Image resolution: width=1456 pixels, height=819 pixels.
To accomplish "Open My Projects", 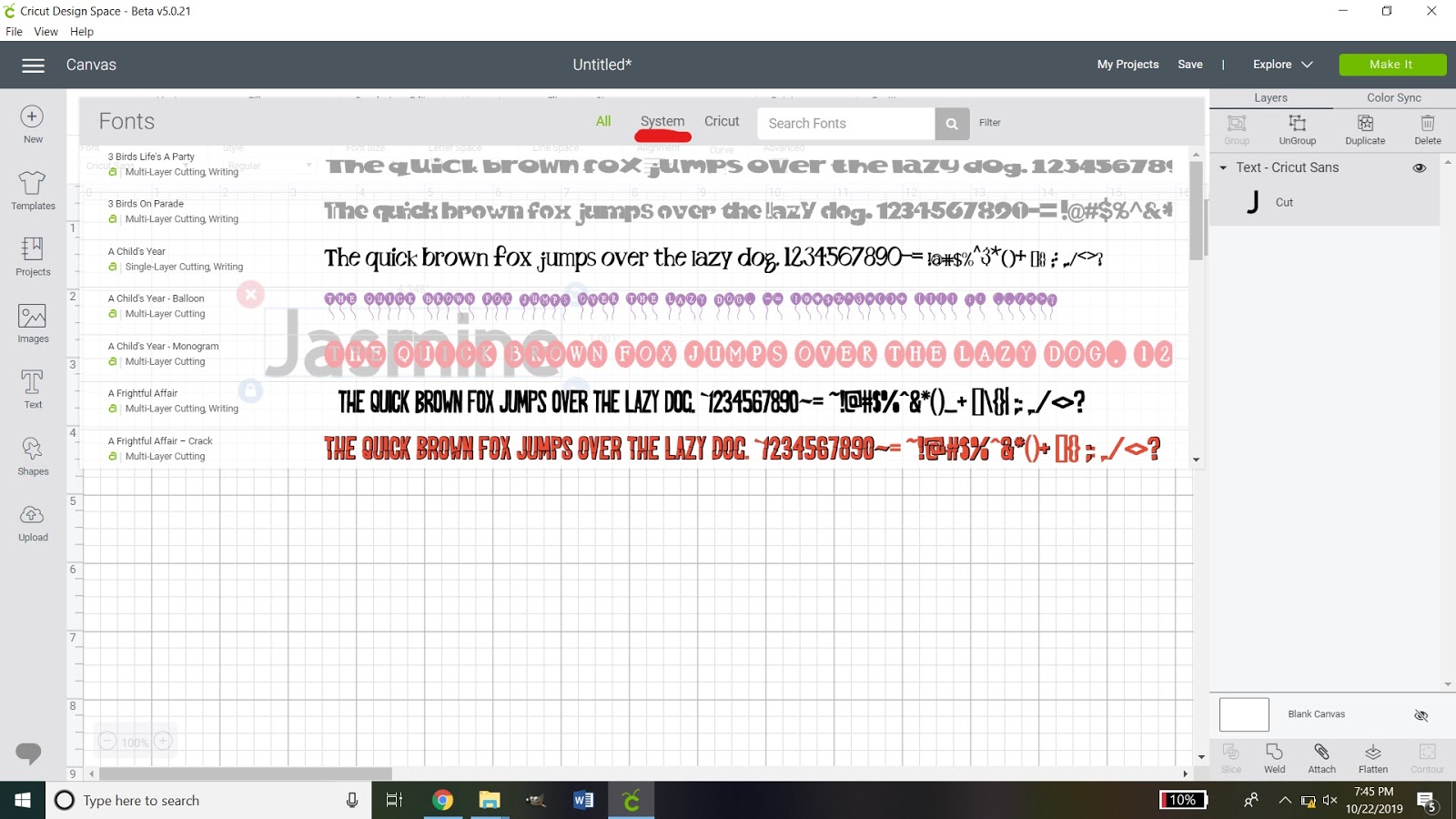I will pyautogui.click(x=1127, y=65).
